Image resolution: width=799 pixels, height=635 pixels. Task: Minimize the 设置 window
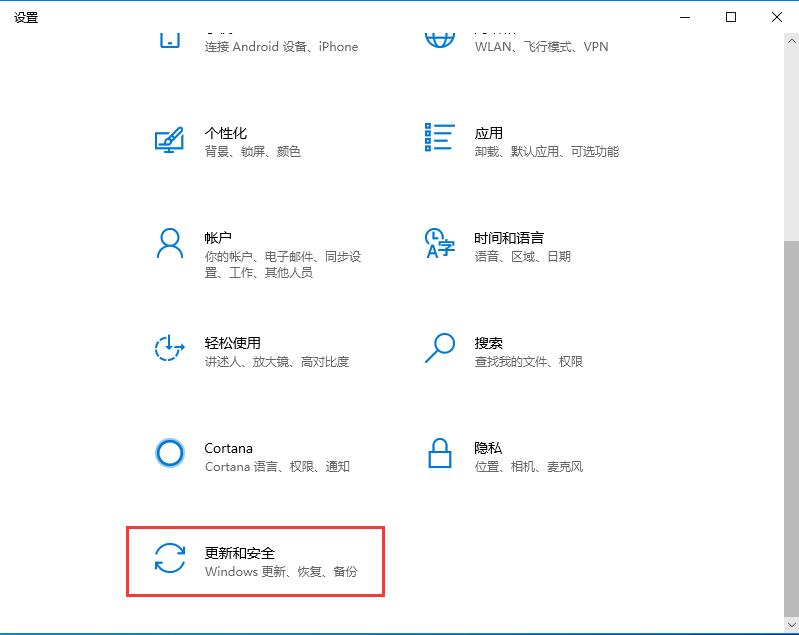coord(685,17)
